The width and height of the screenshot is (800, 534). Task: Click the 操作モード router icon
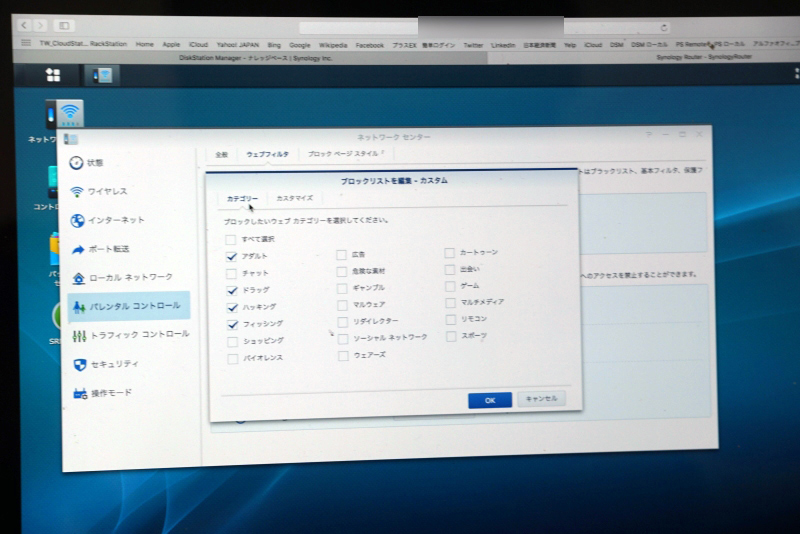80,394
